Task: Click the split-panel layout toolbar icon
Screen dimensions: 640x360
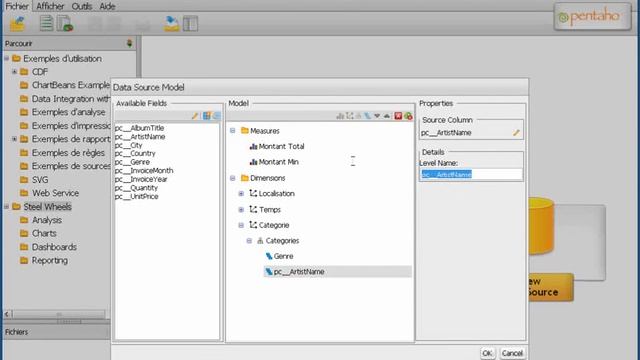Action: (190, 24)
